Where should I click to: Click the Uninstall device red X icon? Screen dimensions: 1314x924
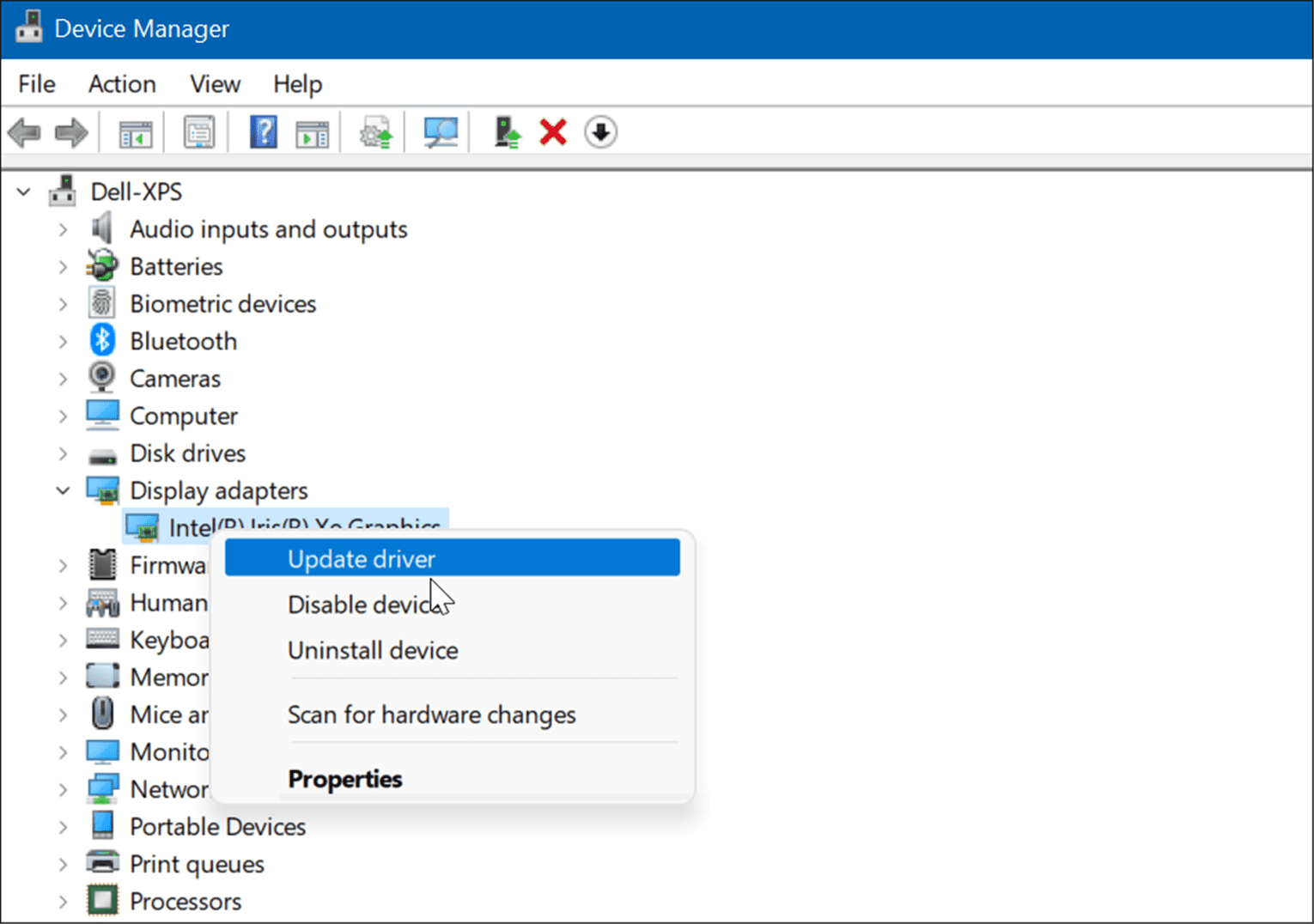(552, 131)
